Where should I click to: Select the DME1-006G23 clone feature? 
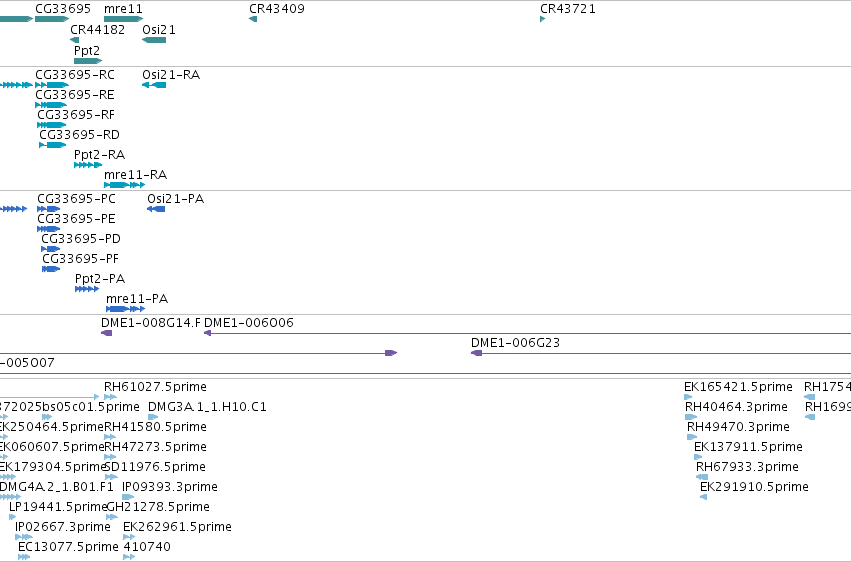click(661, 353)
